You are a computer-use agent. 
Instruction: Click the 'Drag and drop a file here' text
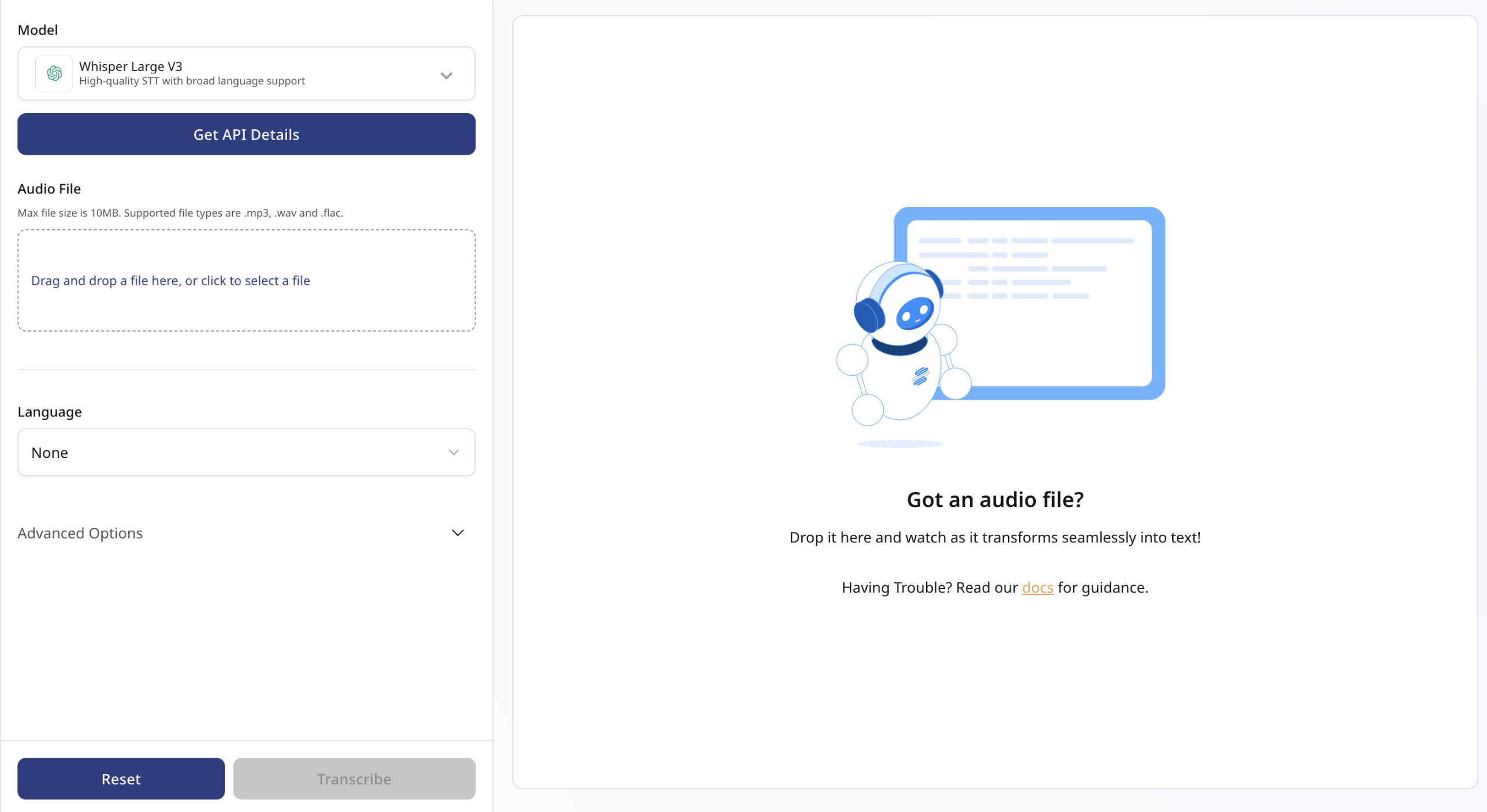click(170, 281)
